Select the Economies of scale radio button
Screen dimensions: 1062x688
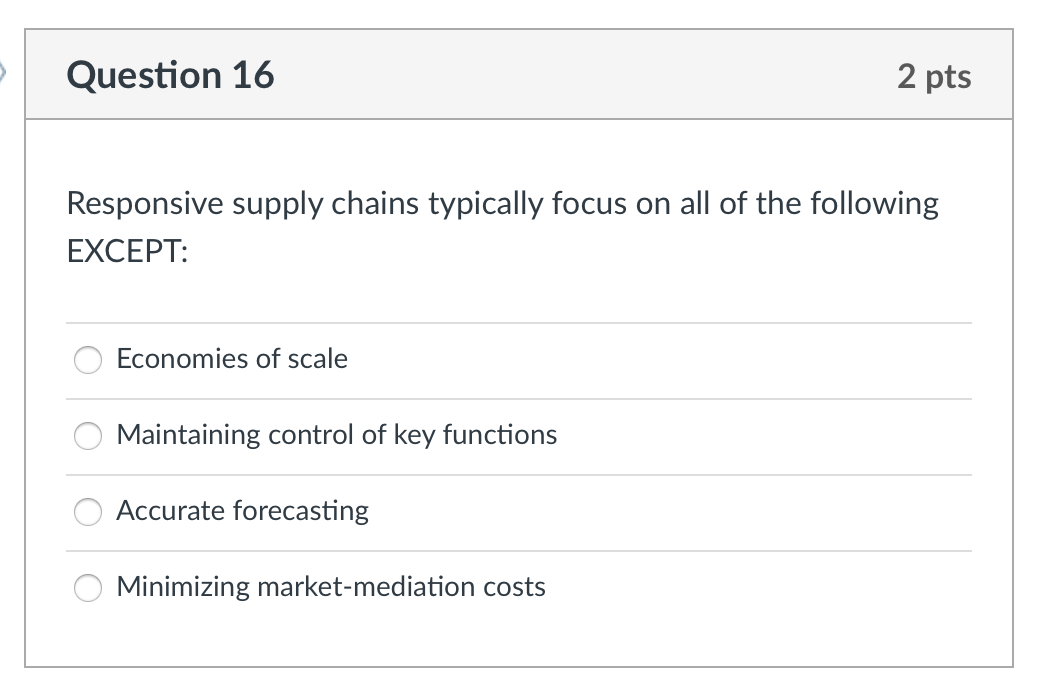[87, 360]
